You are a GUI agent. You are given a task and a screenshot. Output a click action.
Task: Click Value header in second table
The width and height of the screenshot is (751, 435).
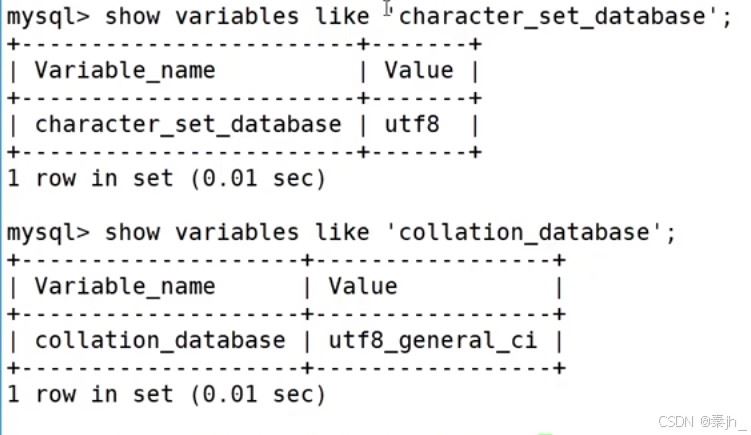363,286
